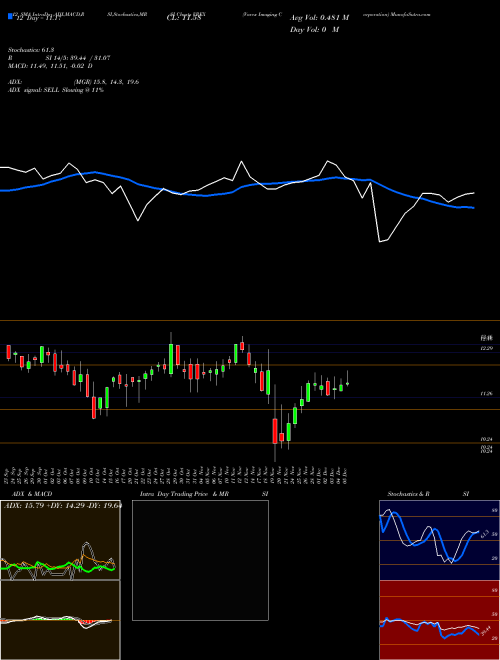Image resolution: width=500 pixels, height=660 pixels.
Task: Click the blue 12-day SMA legend square
Action: [x=10, y=16]
